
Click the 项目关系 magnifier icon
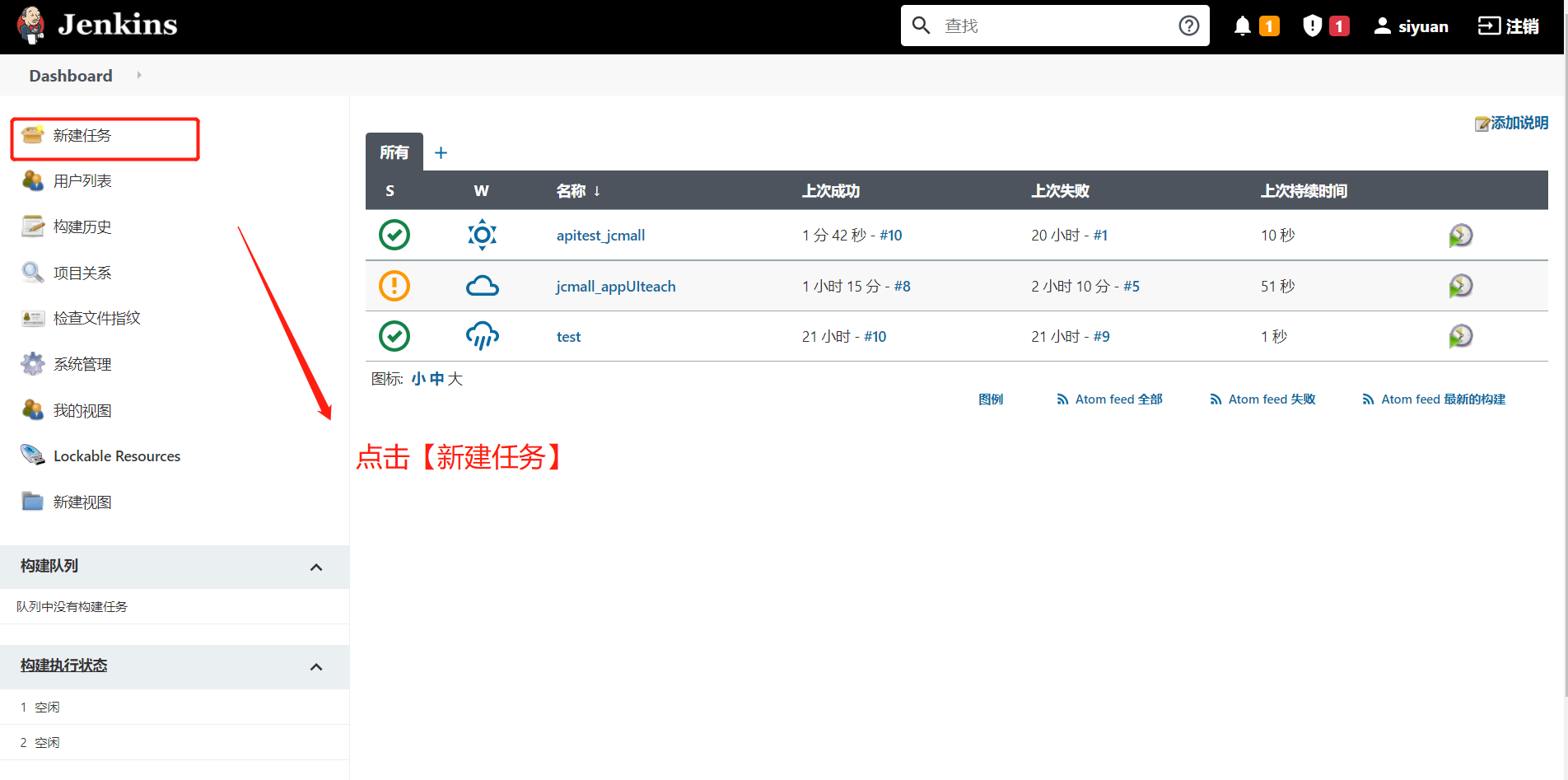[x=33, y=273]
